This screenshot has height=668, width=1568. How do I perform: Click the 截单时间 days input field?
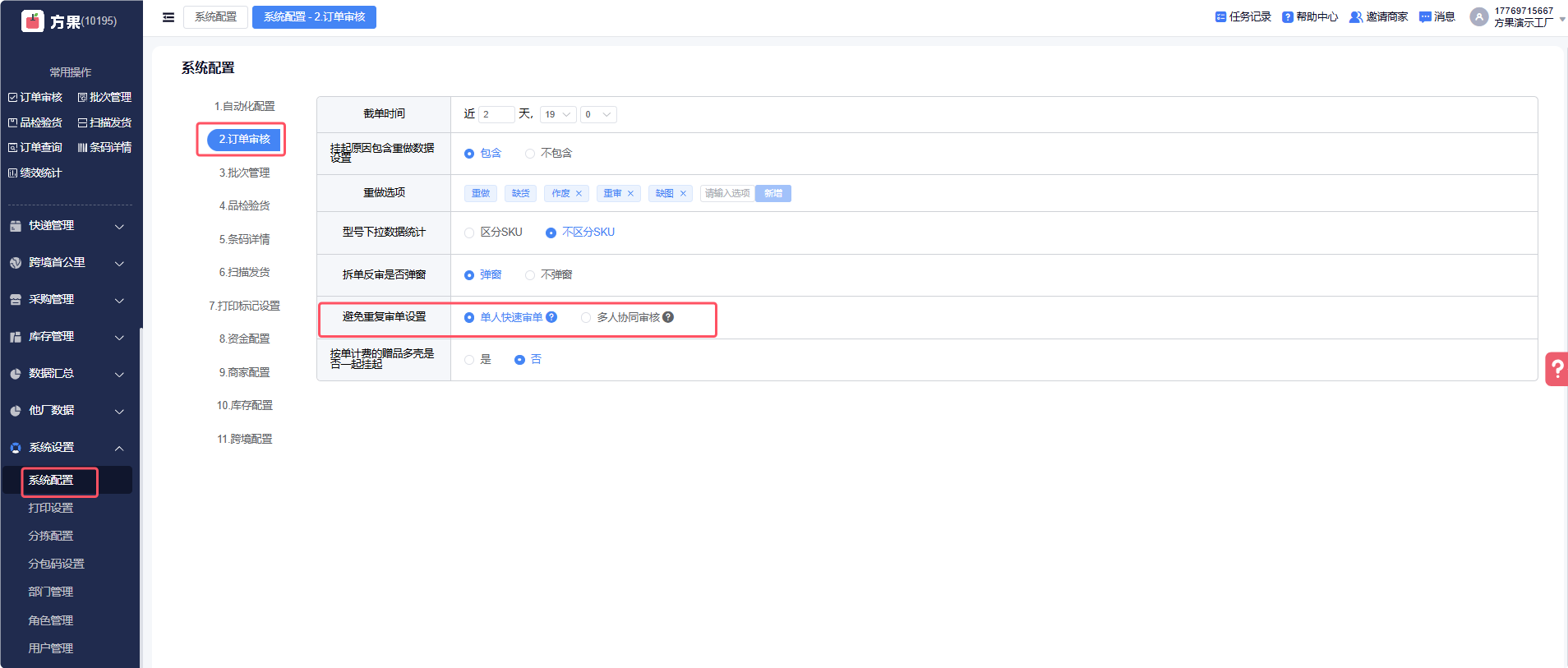click(x=496, y=114)
